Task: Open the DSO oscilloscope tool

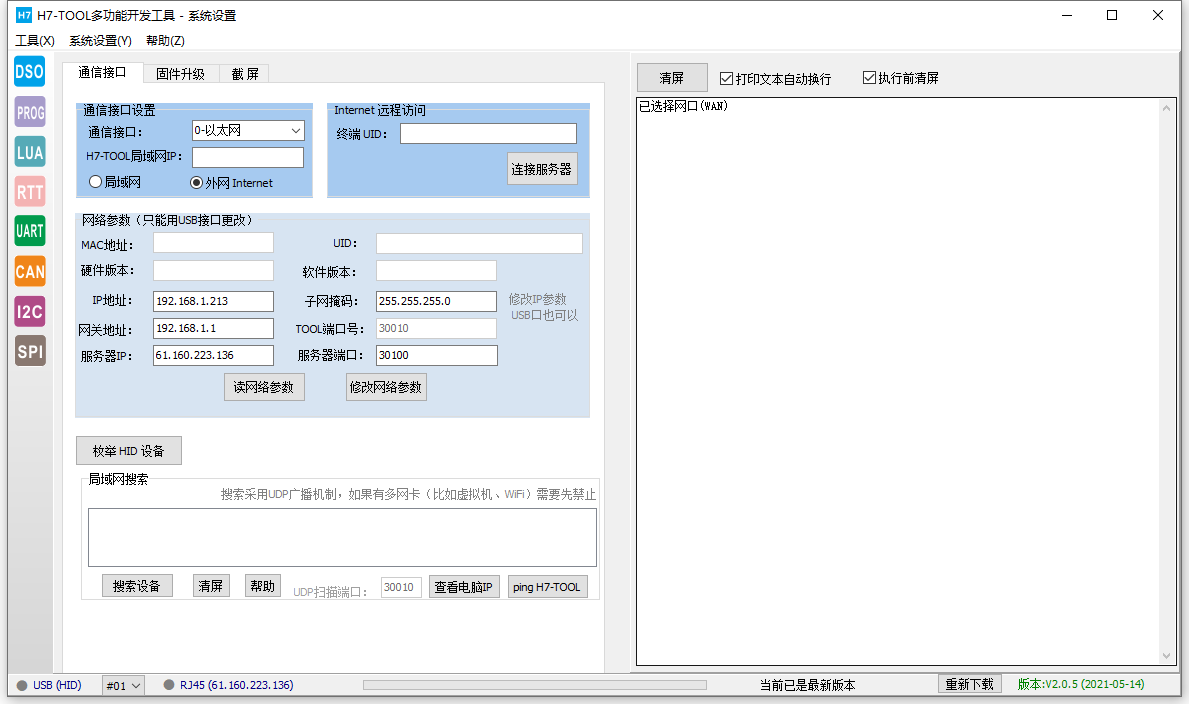Action: [x=30, y=71]
